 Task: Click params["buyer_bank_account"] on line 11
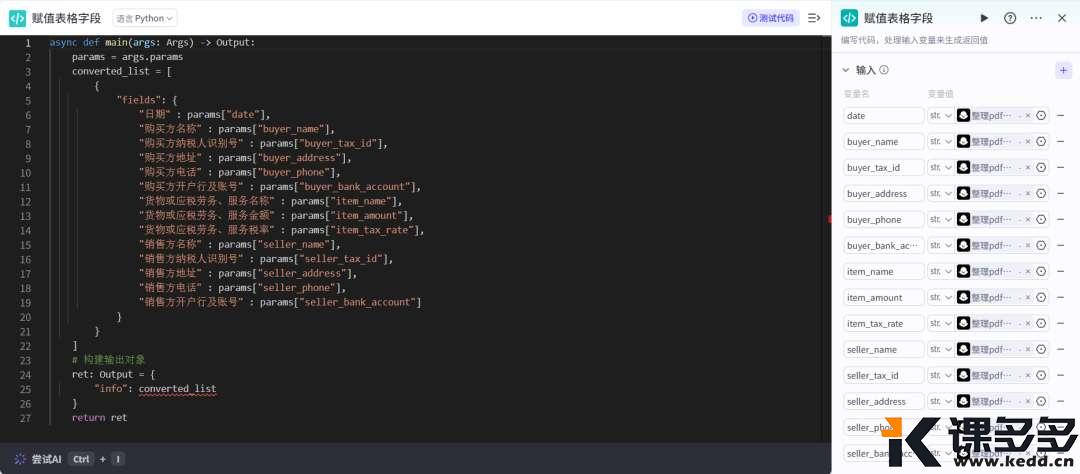[338, 187]
